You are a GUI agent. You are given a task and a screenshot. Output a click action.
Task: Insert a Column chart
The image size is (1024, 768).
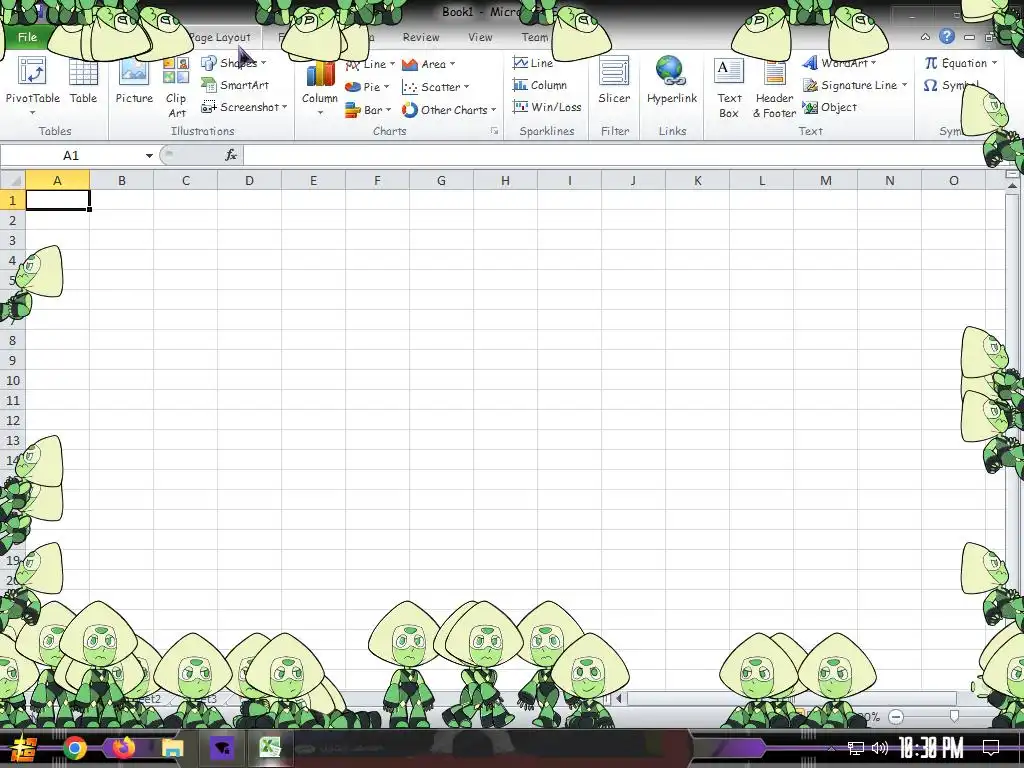click(319, 88)
